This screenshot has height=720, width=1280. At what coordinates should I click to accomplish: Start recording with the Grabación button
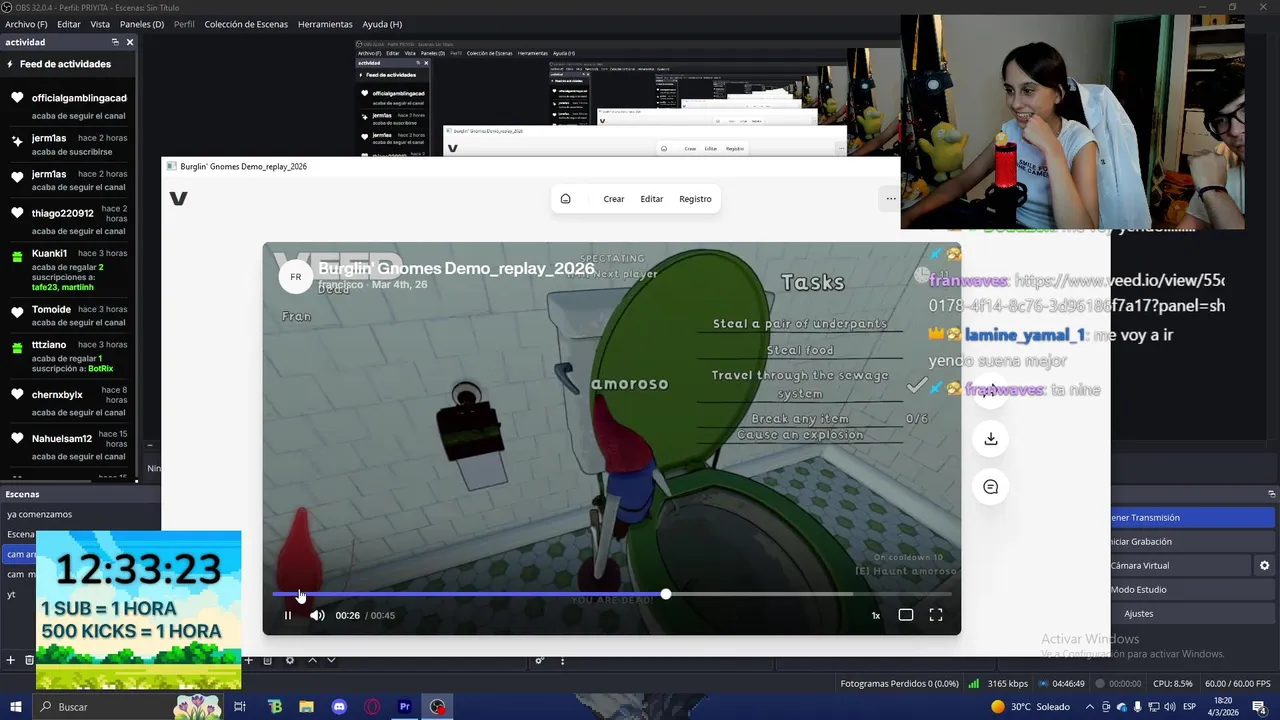coord(1192,541)
